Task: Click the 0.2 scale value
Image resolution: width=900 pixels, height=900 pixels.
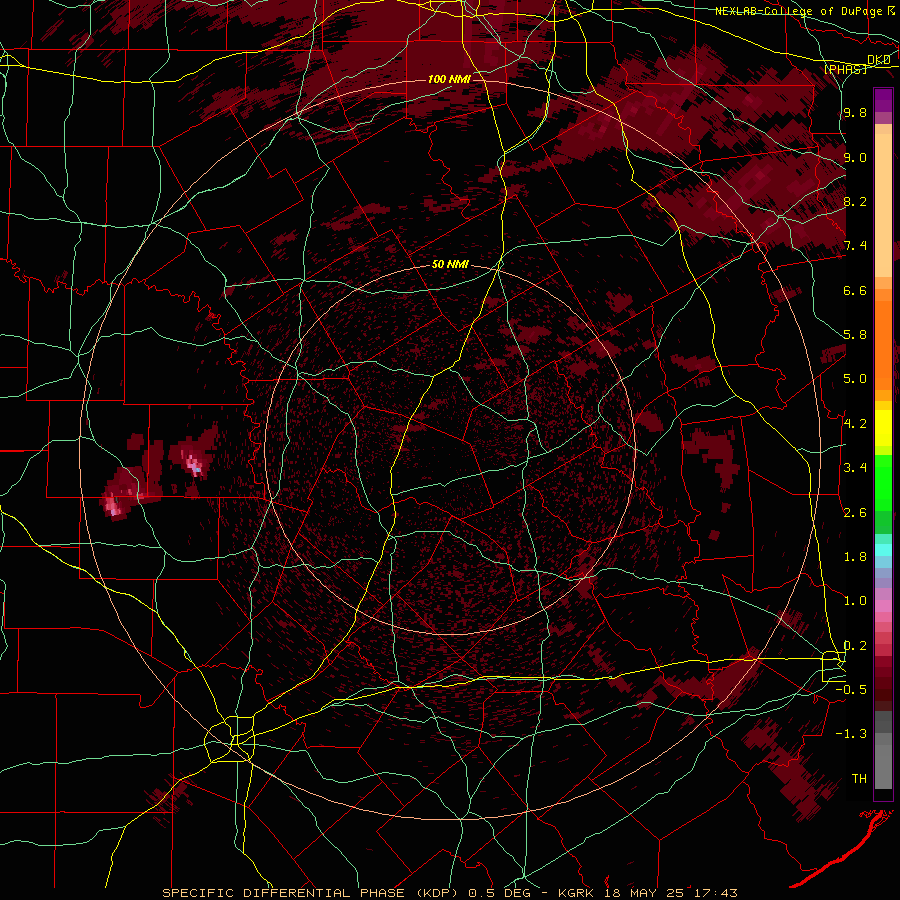Action: tap(855, 646)
